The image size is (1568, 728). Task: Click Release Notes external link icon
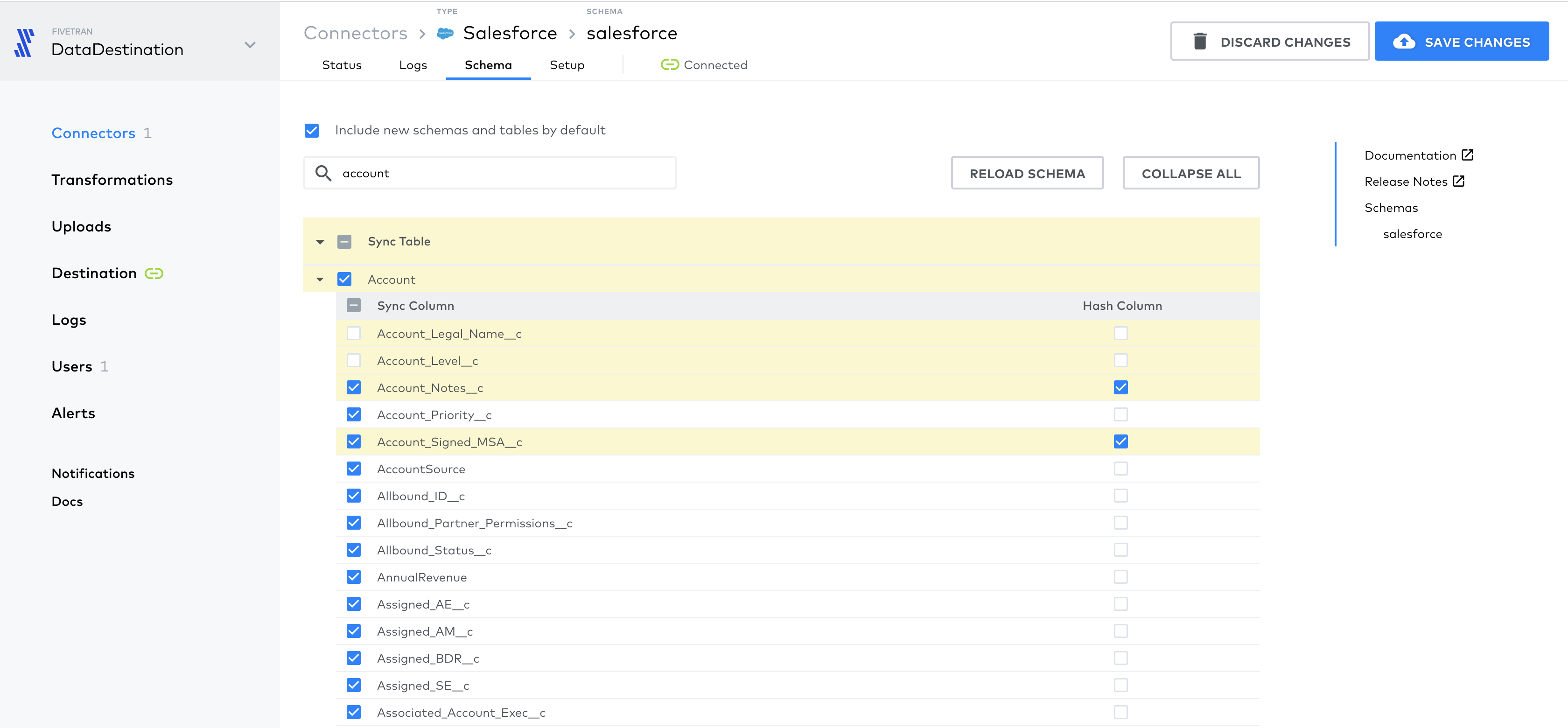click(1458, 181)
